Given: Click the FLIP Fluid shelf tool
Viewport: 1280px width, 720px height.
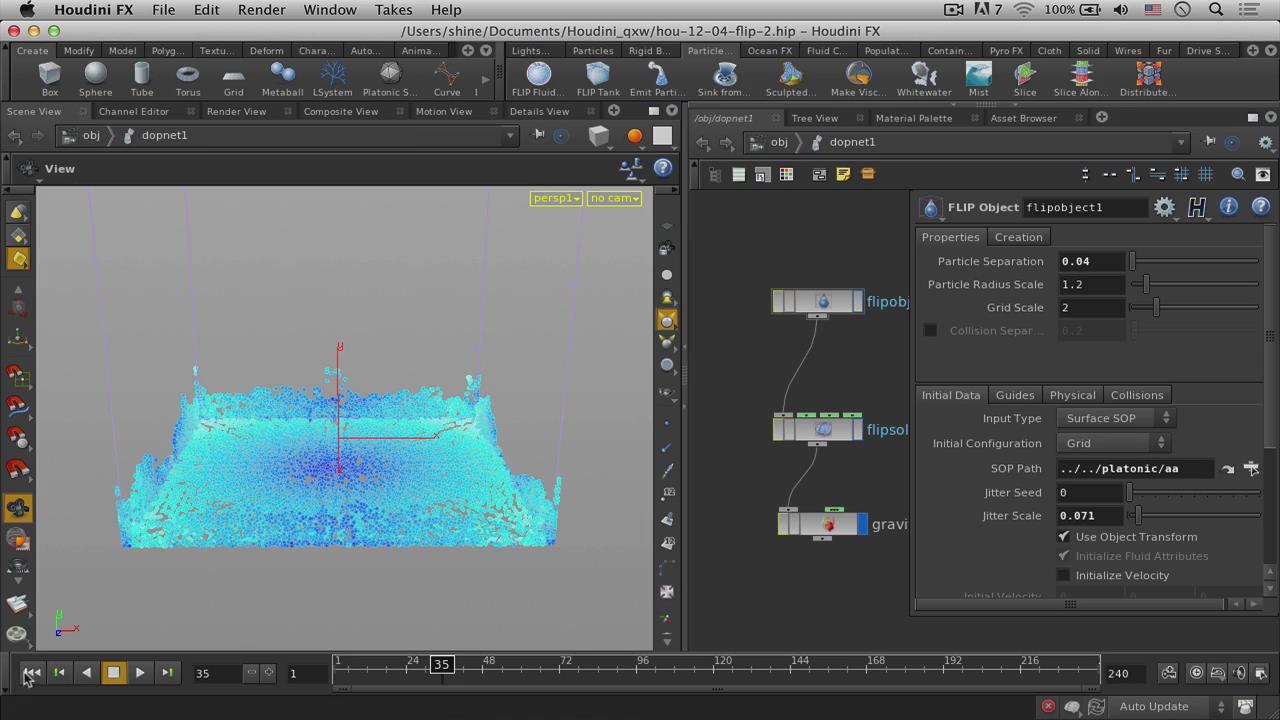Looking at the screenshot, I should (x=538, y=79).
